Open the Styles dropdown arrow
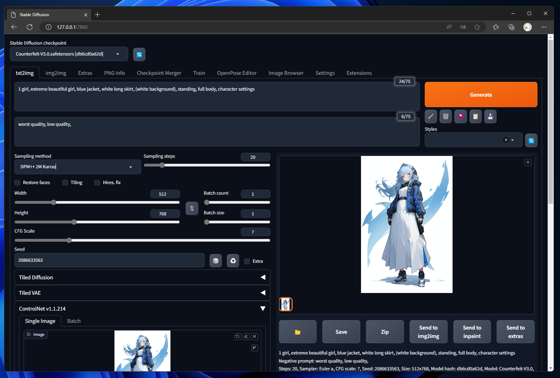 (x=512, y=140)
